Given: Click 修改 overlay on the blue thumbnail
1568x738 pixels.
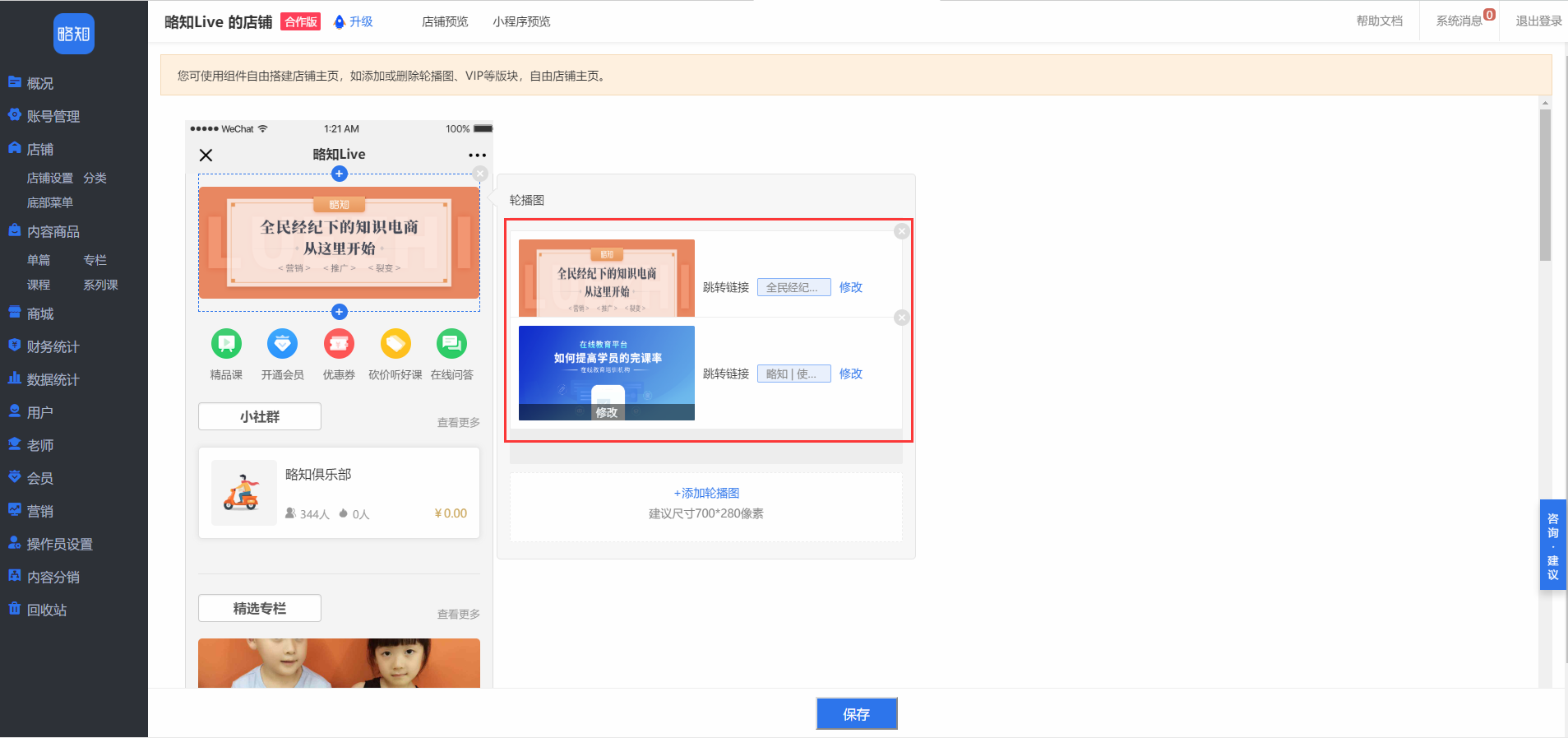Looking at the screenshot, I should pos(607,412).
